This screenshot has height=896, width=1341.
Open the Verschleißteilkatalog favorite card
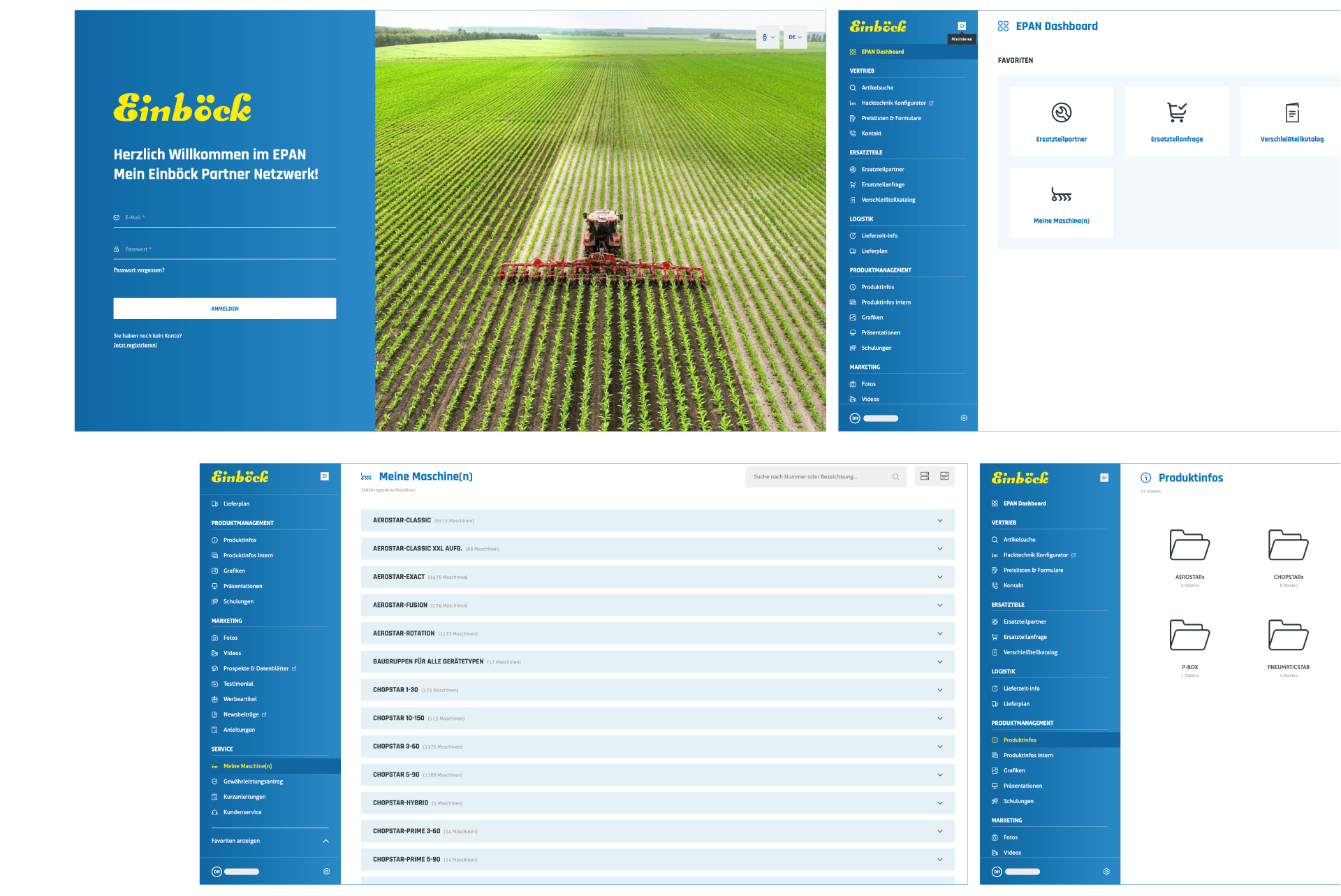(1291, 122)
